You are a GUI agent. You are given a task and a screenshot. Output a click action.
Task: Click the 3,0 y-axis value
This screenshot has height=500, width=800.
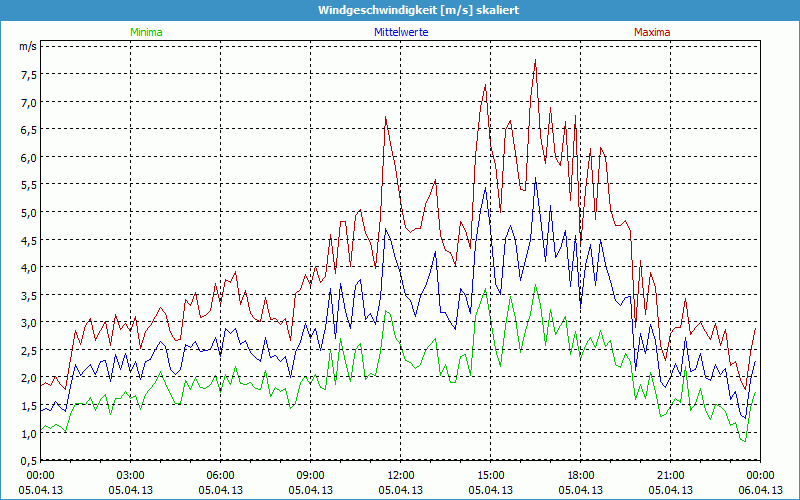click(x=29, y=323)
